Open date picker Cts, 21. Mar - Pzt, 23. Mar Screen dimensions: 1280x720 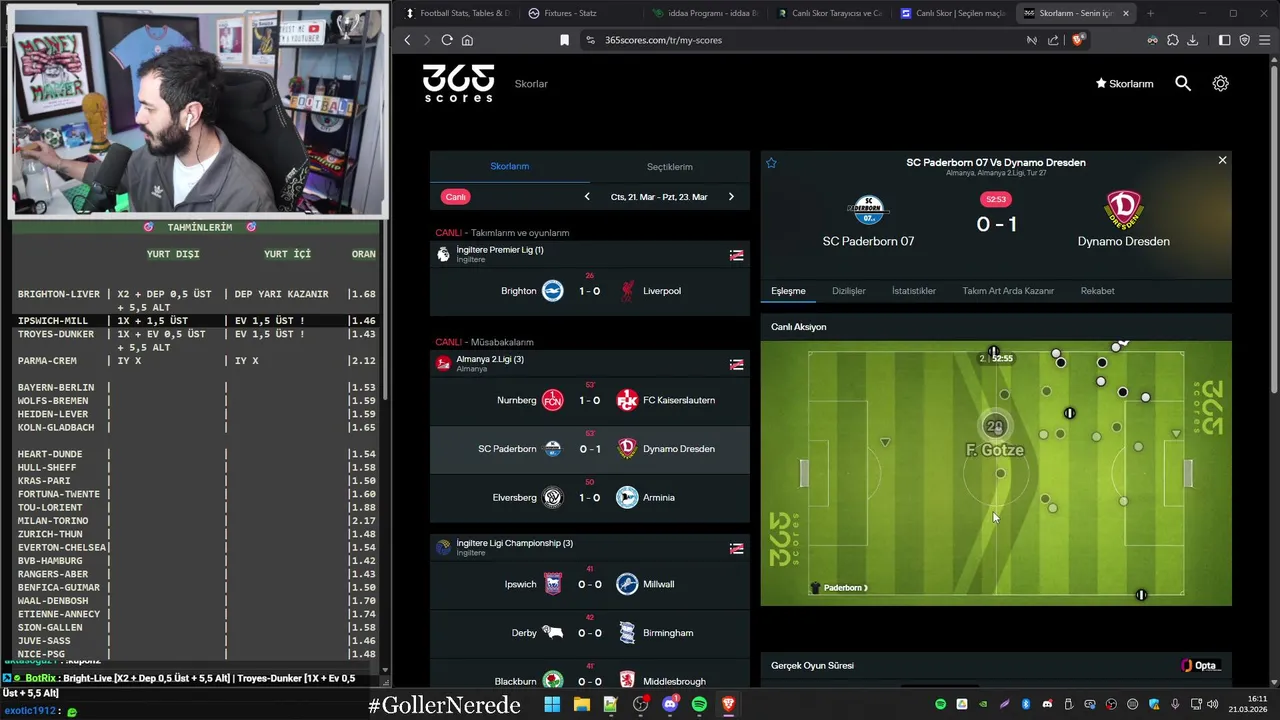coord(659,197)
